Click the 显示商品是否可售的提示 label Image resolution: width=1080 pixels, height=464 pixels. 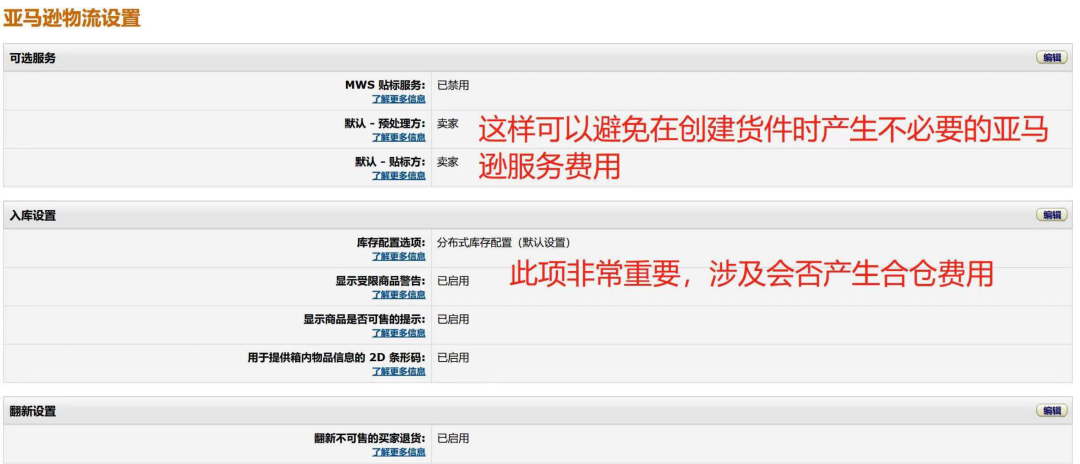365,319
